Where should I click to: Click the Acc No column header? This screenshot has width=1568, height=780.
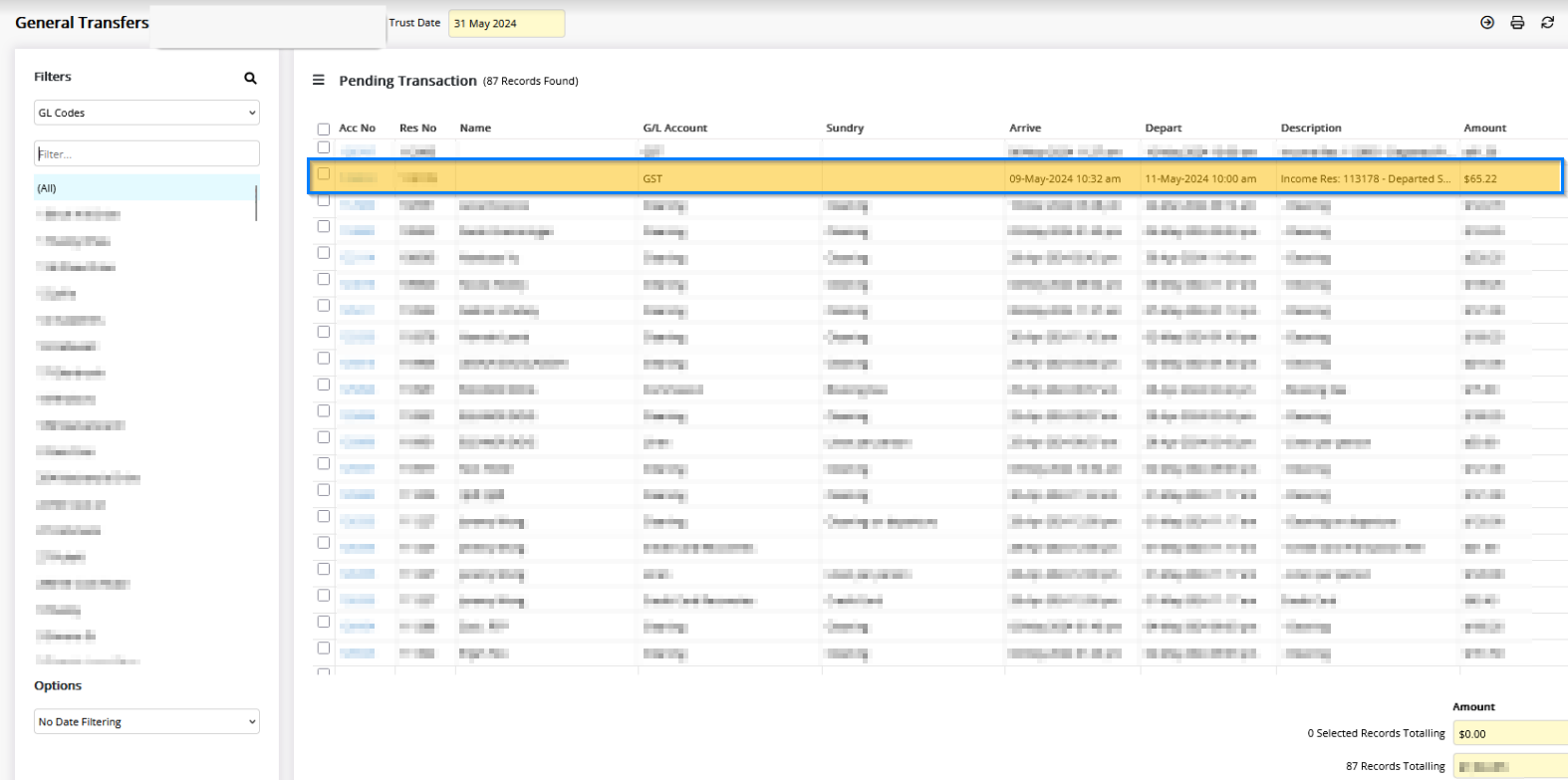(x=357, y=128)
